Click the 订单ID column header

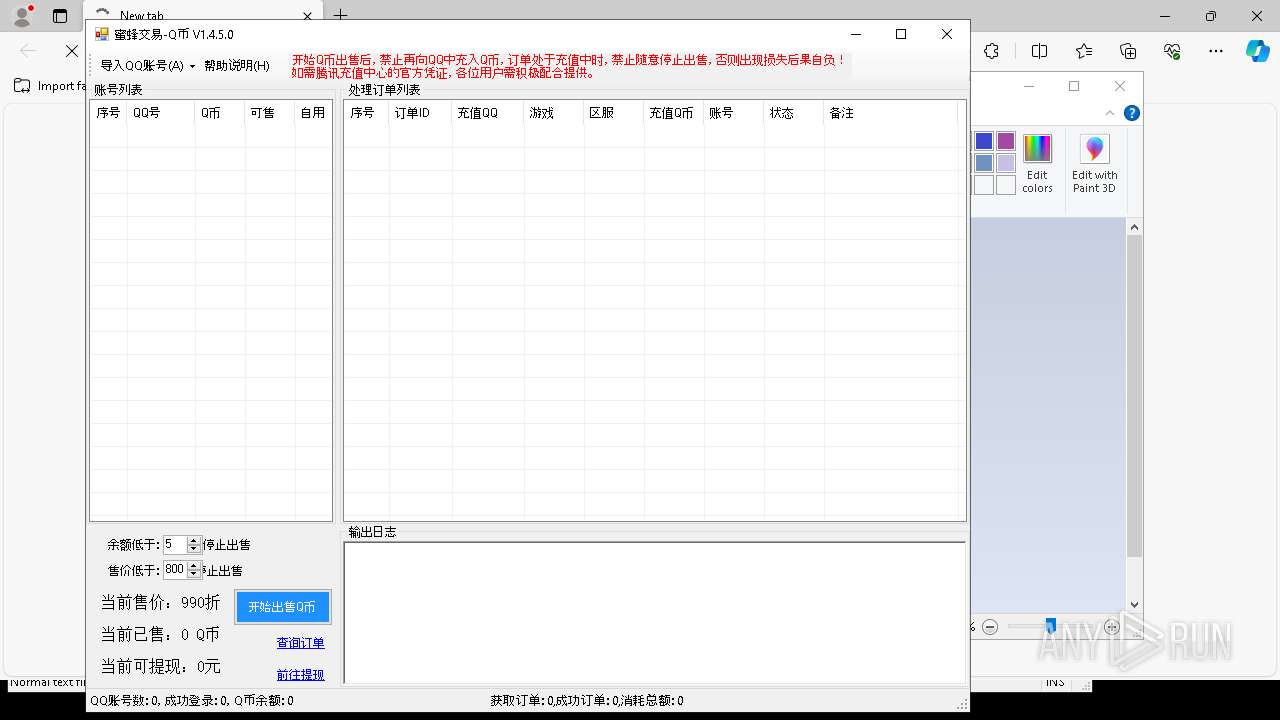point(421,113)
